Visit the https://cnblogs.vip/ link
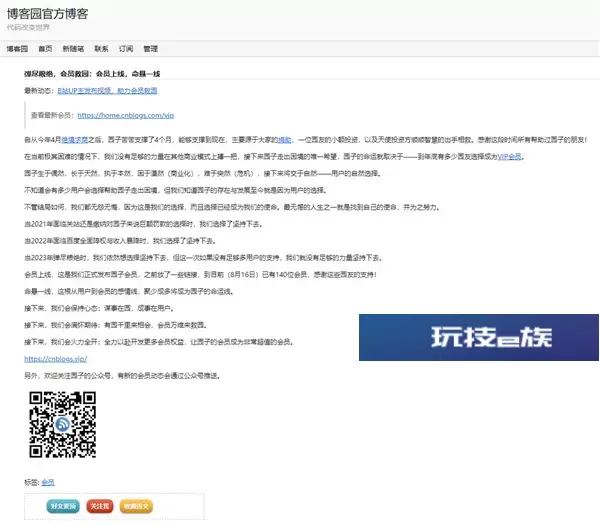The height and width of the screenshot is (525, 600). point(56,358)
